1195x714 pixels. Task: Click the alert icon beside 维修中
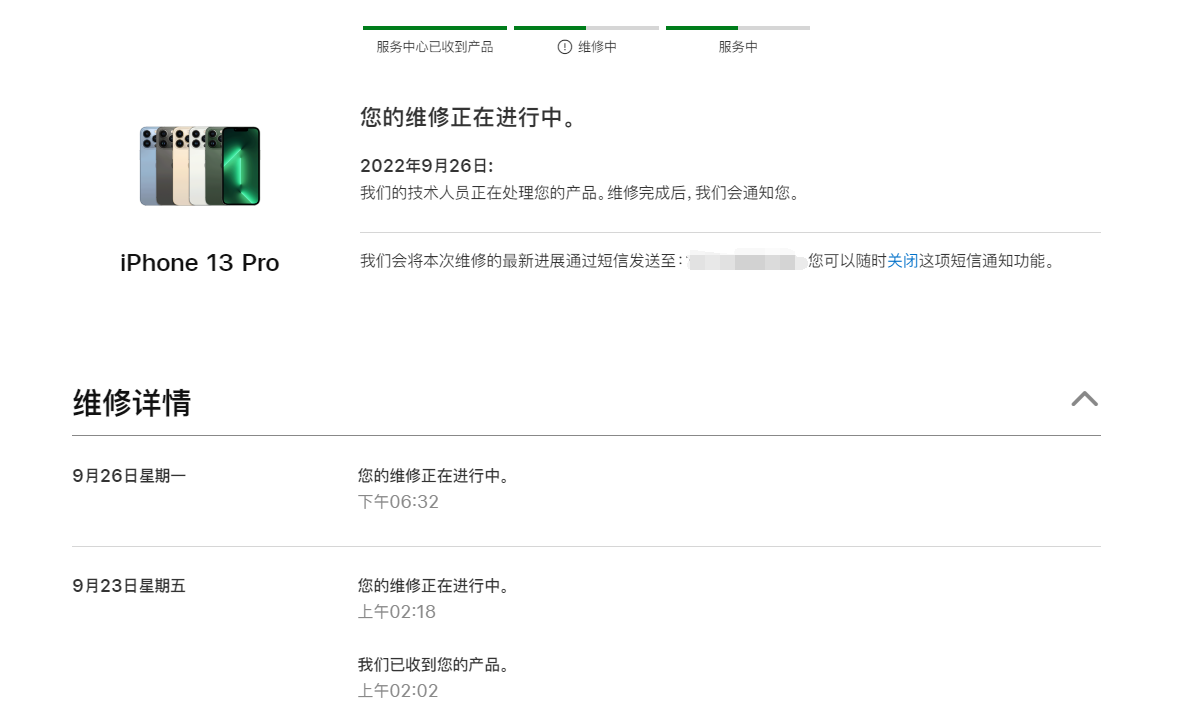click(x=564, y=47)
